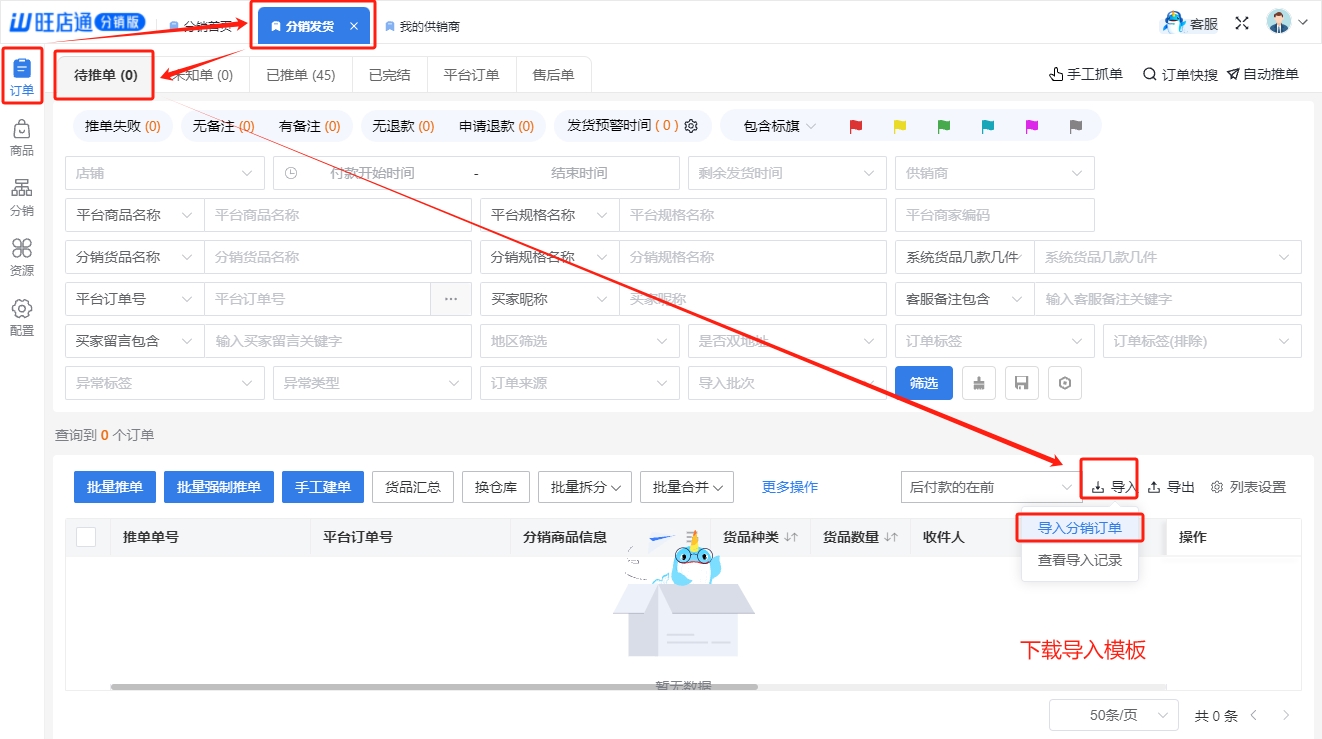Open 发货预警时间 gear settings
The image size is (1322, 739).
(x=691, y=126)
